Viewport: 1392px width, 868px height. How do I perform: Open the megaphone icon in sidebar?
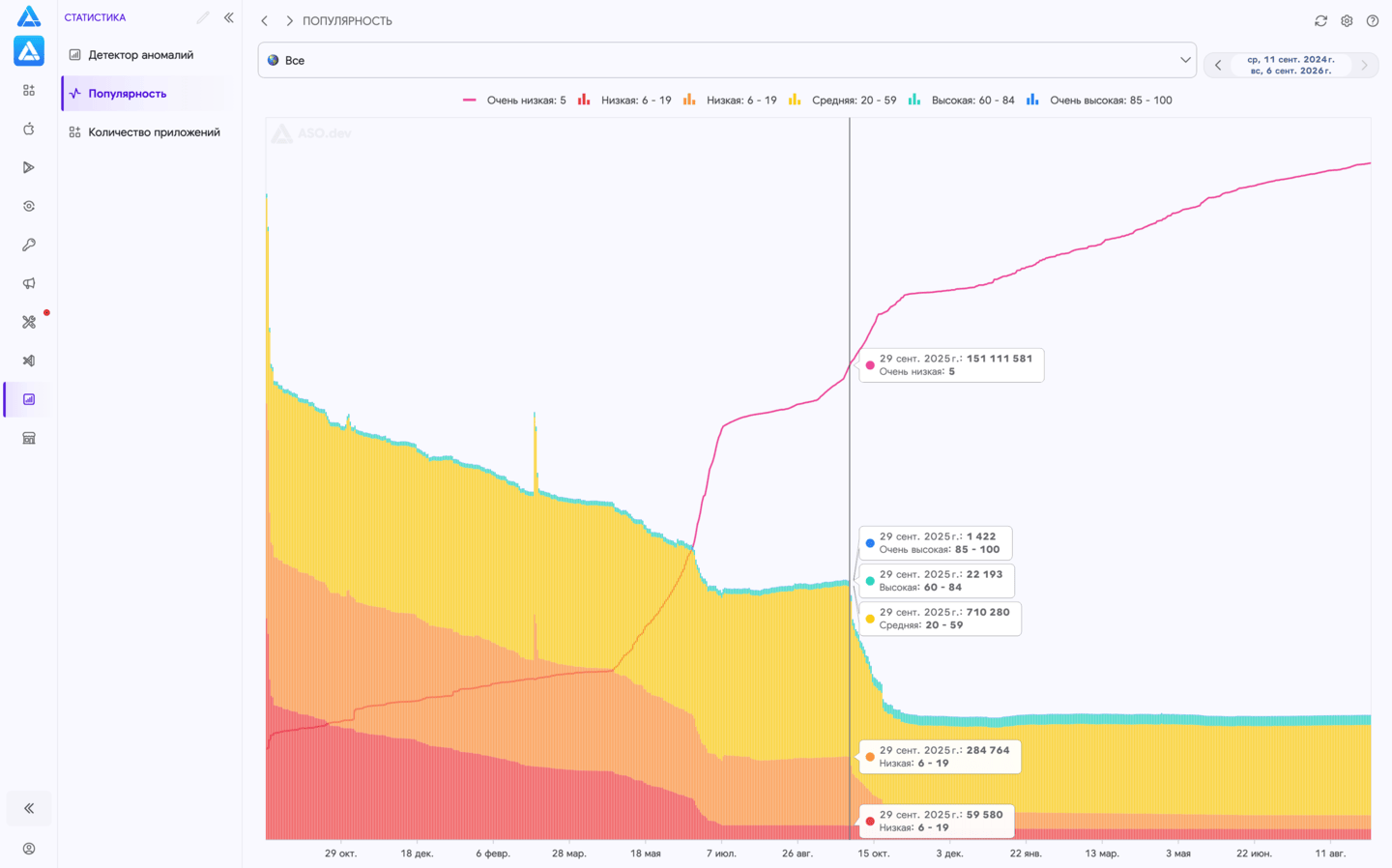29,283
